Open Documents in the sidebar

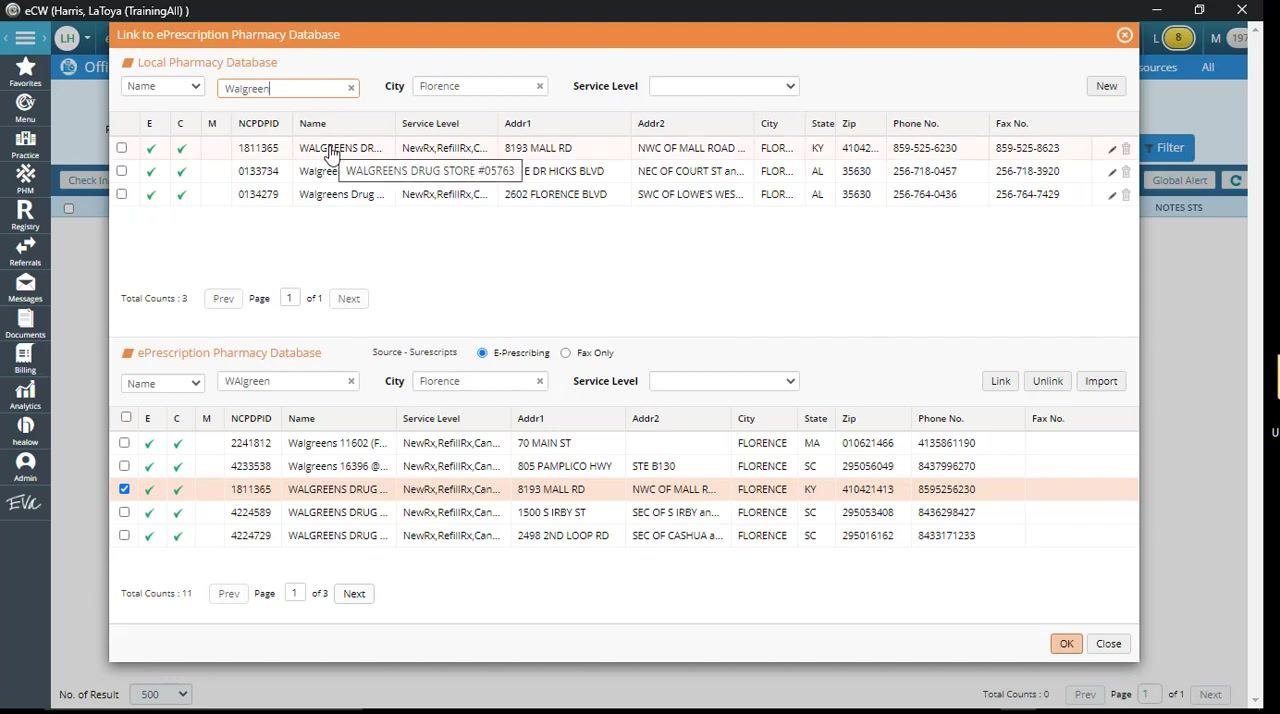click(25, 324)
